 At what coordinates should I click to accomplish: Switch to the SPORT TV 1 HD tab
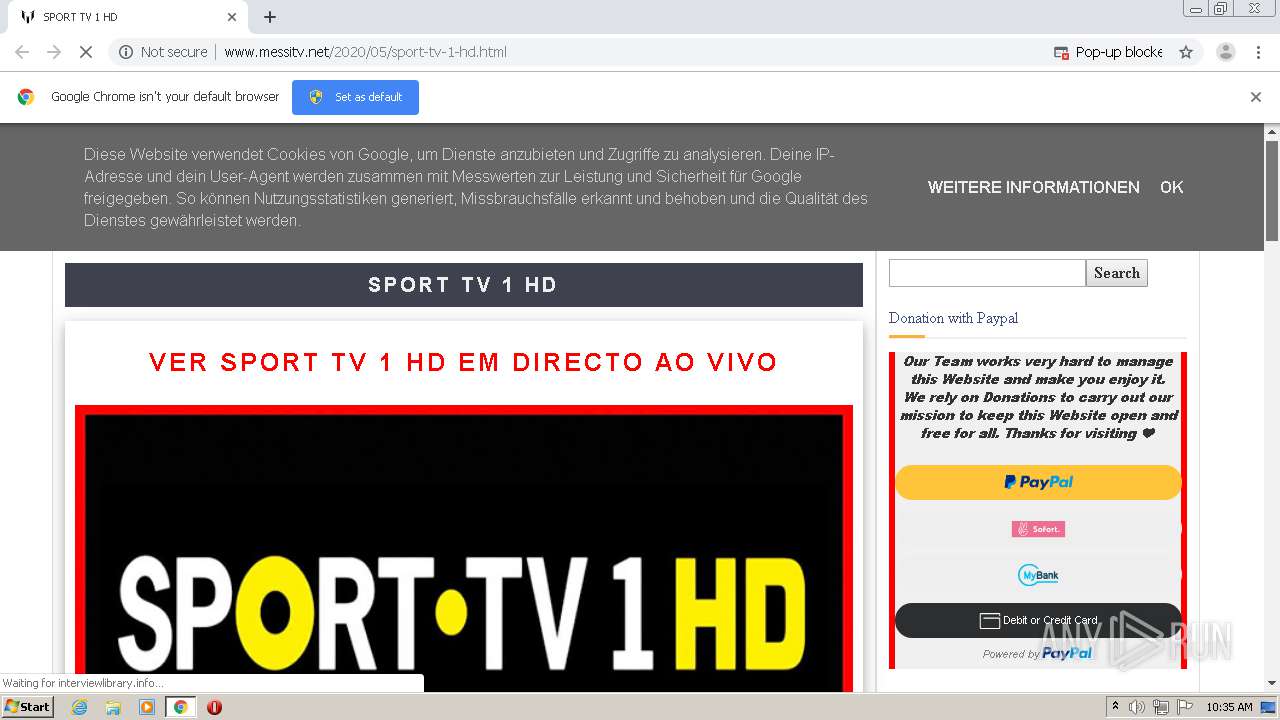[x=125, y=17]
